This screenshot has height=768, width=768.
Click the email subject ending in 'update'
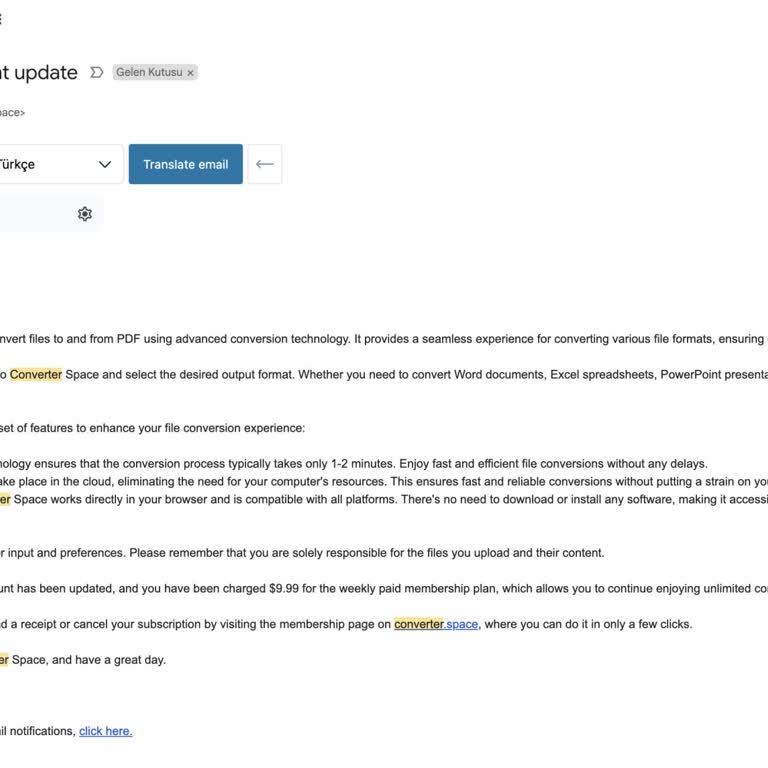(x=39, y=72)
